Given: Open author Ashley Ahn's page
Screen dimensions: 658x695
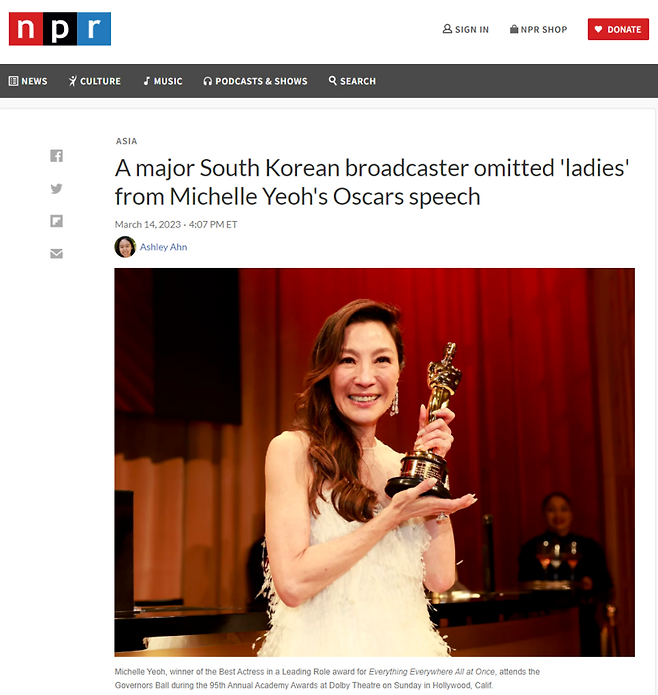Looking at the screenshot, I should [164, 247].
